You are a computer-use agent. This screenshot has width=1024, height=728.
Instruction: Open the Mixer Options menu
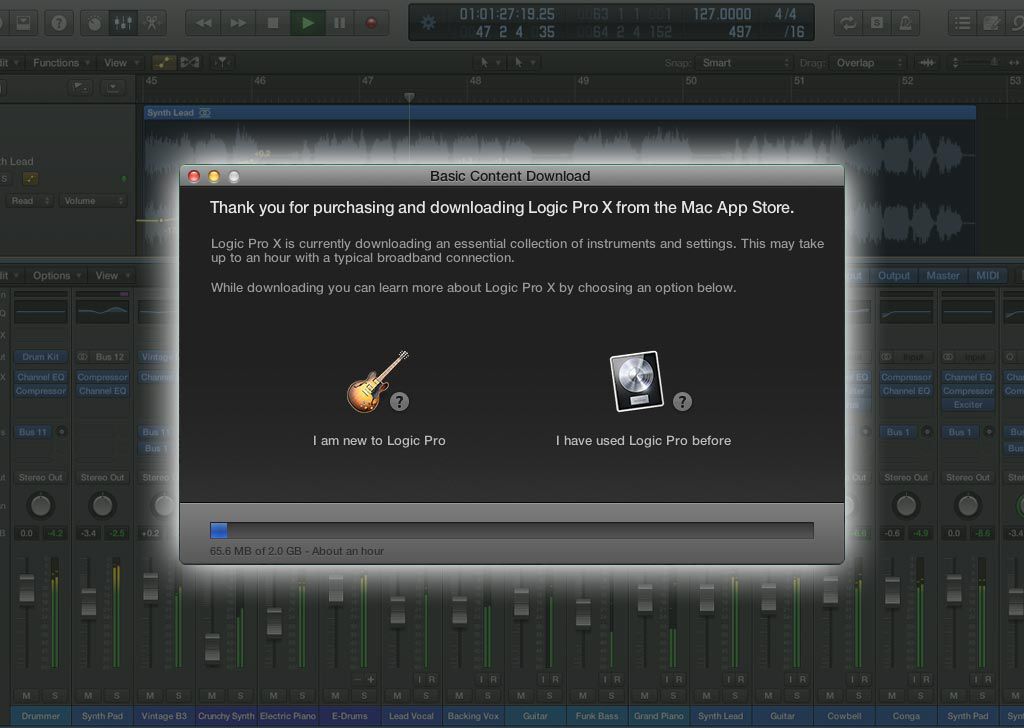57,276
